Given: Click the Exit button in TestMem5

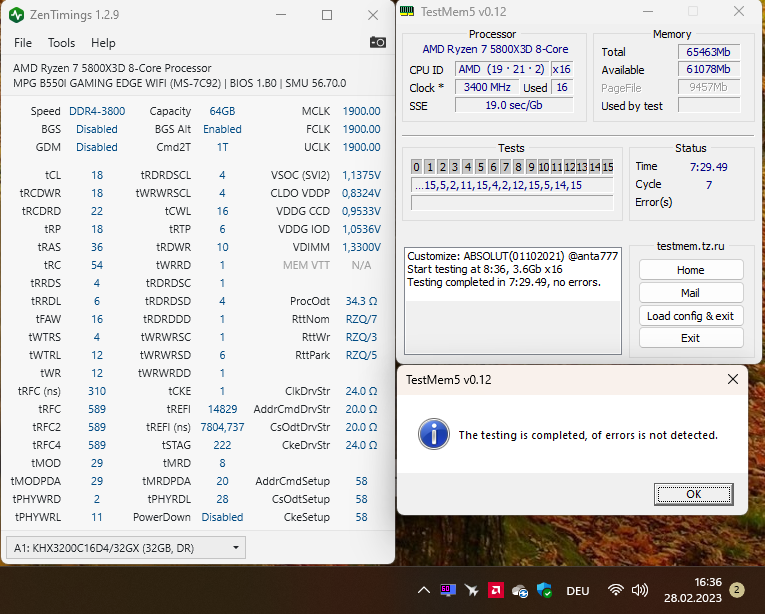Looking at the screenshot, I should [x=691, y=338].
